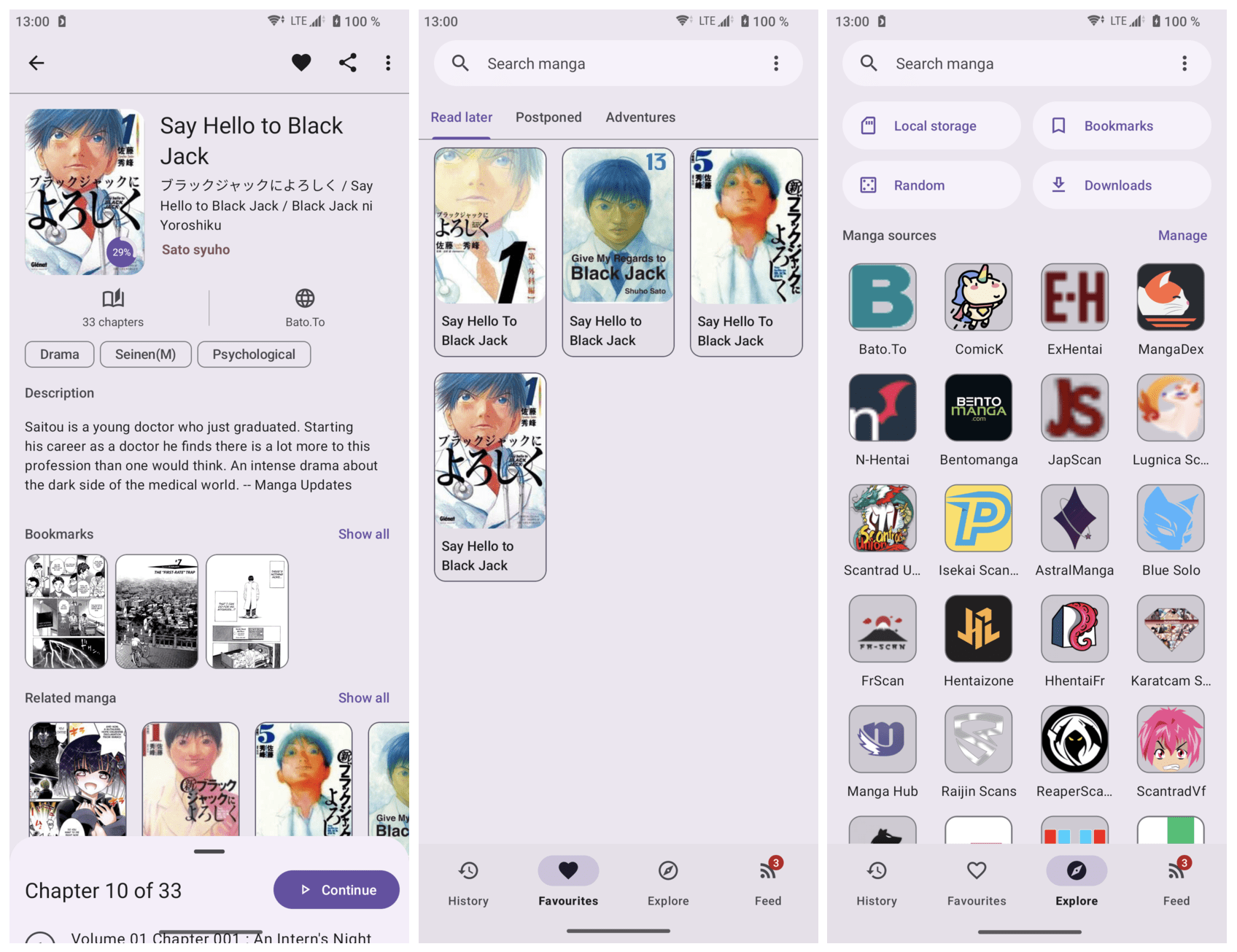Open the 33 chapters list
This screenshot has width=1237, height=952.
click(x=113, y=308)
